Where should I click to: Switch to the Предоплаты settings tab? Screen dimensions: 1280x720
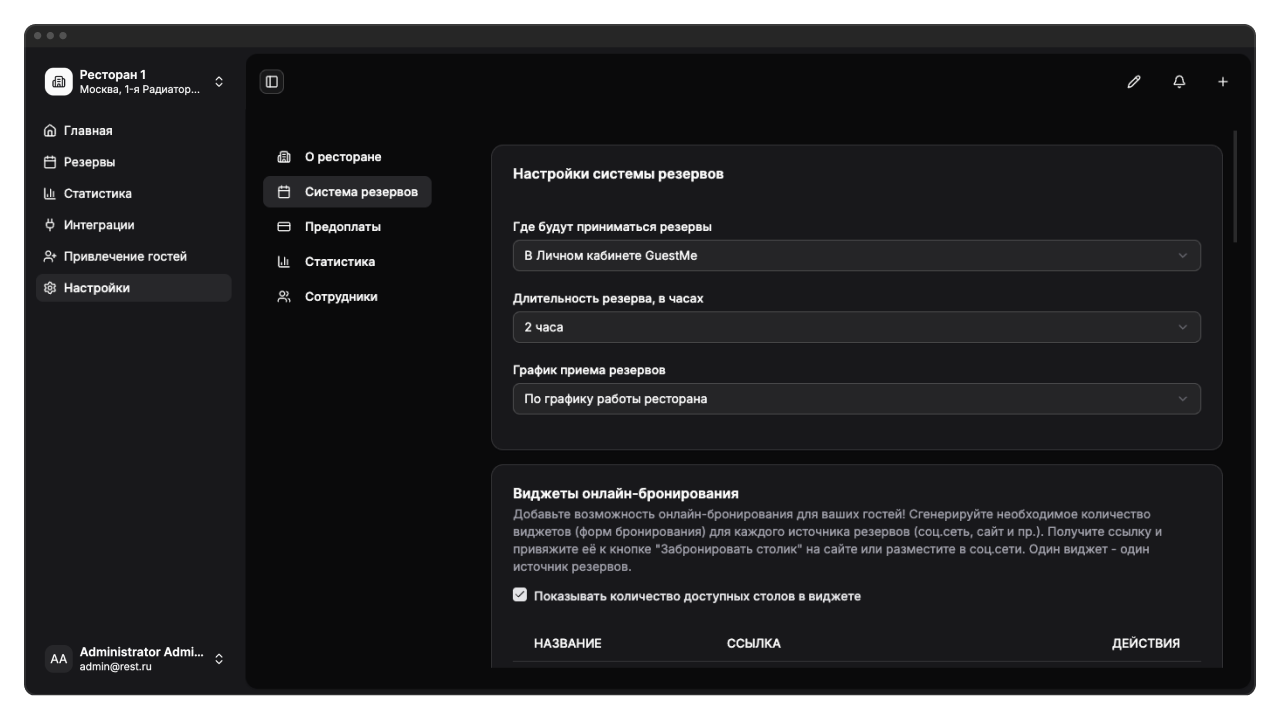[342, 227]
